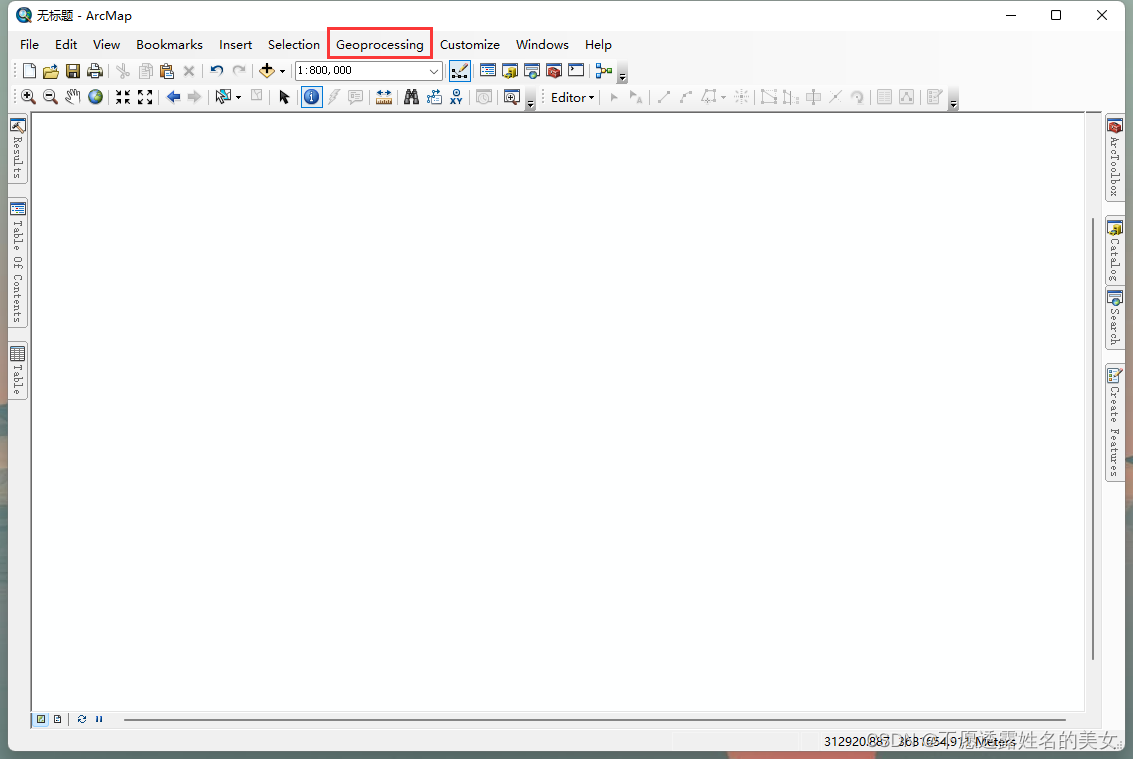Expand Standard toolbar options arrow
The height and width of the screenshot is (759, 1133).
(x=623, y=74)
